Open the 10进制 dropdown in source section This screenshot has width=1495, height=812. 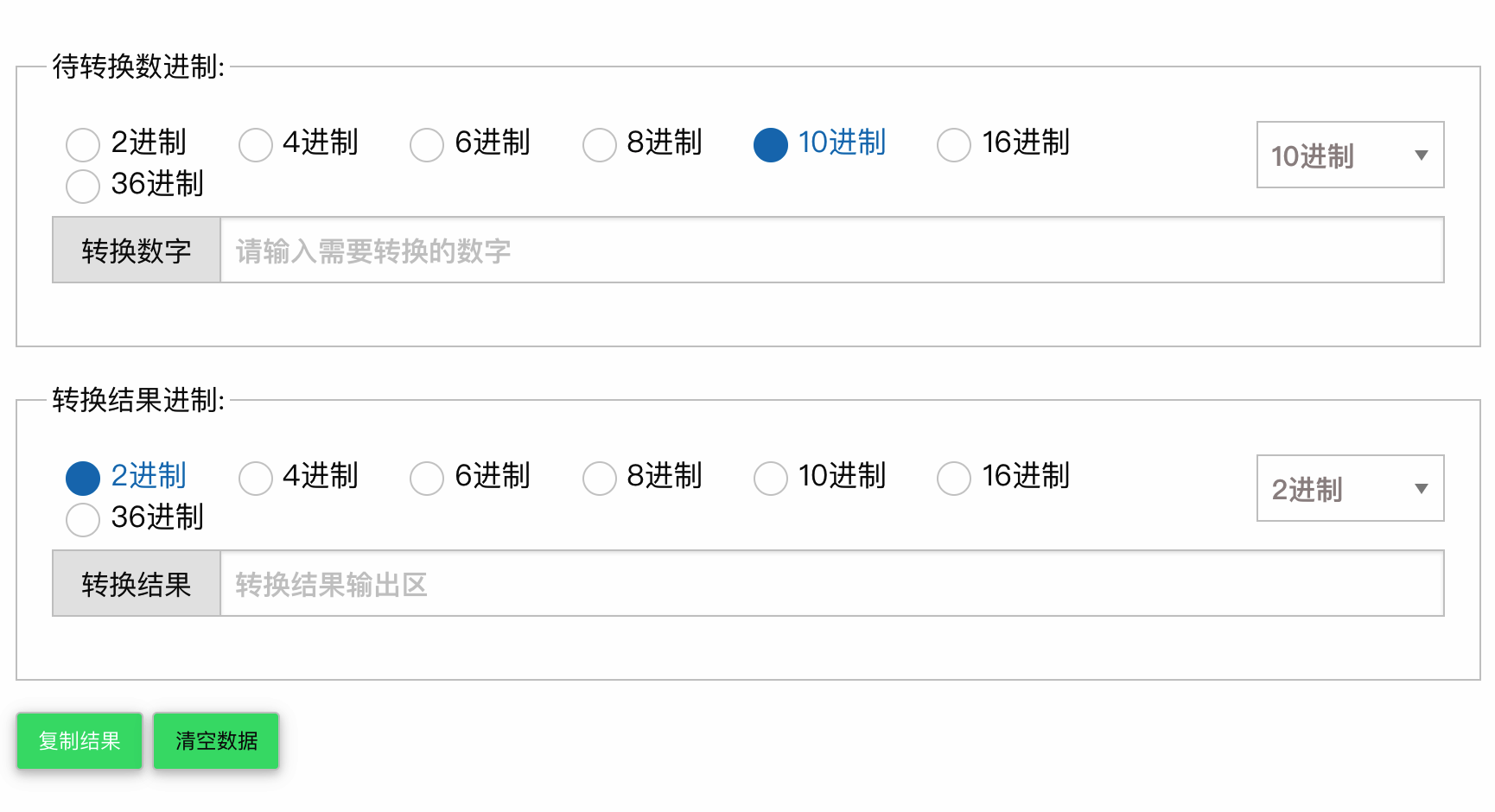tap(1349, 155)
